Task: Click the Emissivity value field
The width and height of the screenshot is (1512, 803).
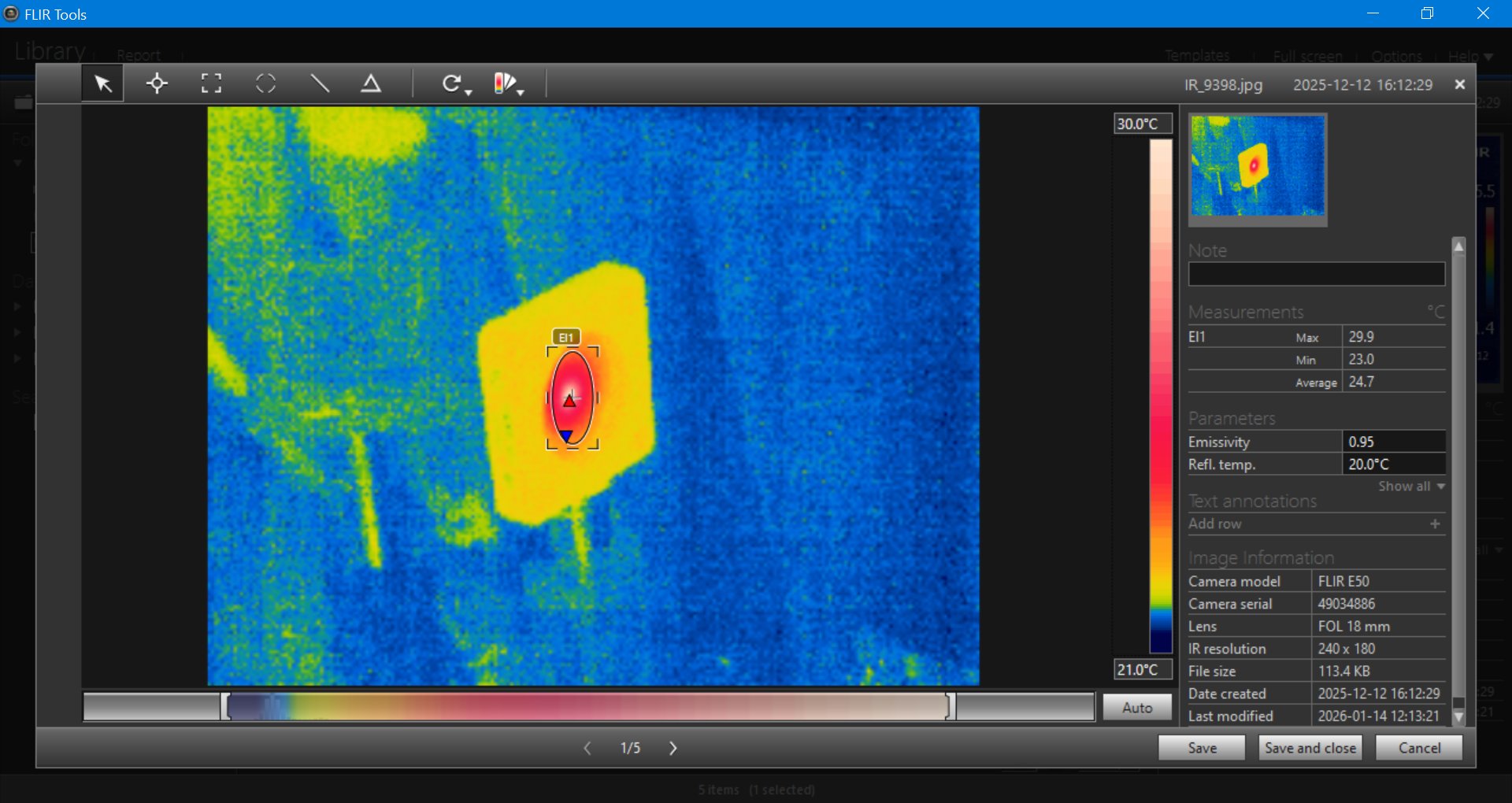Action: coord(1392,442)
